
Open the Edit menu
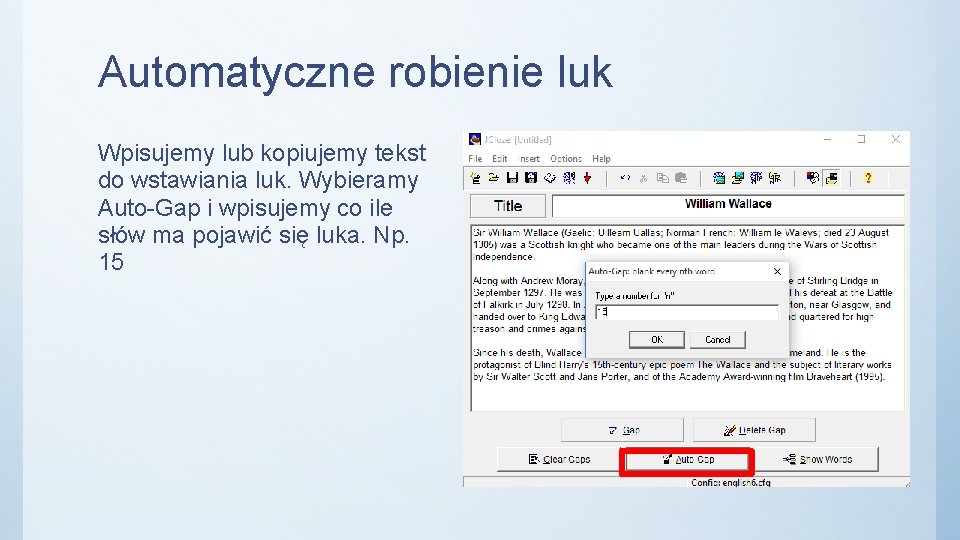[500, 159]
